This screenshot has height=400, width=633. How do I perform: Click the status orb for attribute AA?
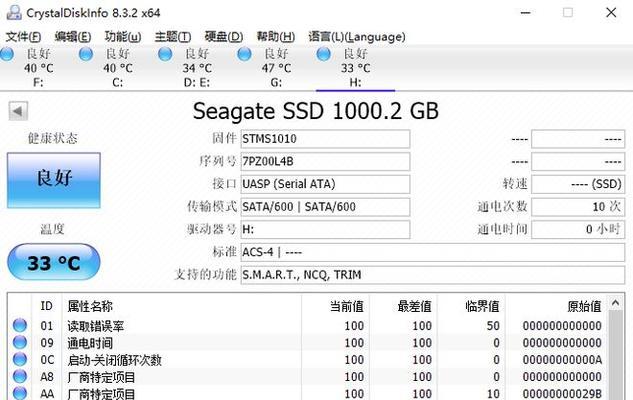[x=20, y=393]
